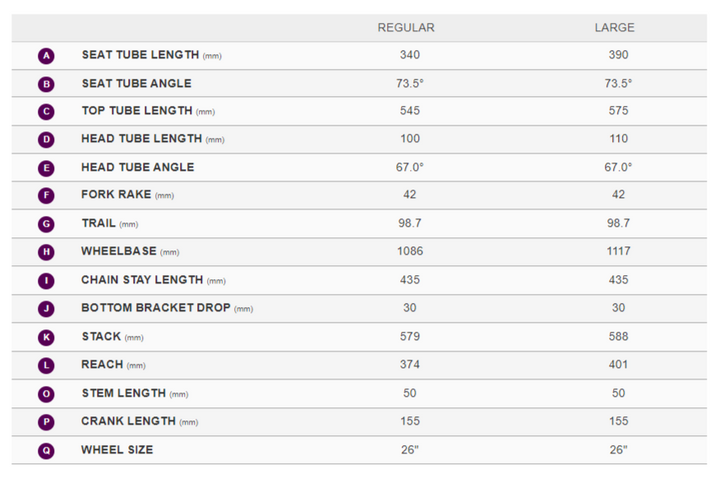720x478 pixels.
Task: Click the L purple marker
Action: coord(46,366)
